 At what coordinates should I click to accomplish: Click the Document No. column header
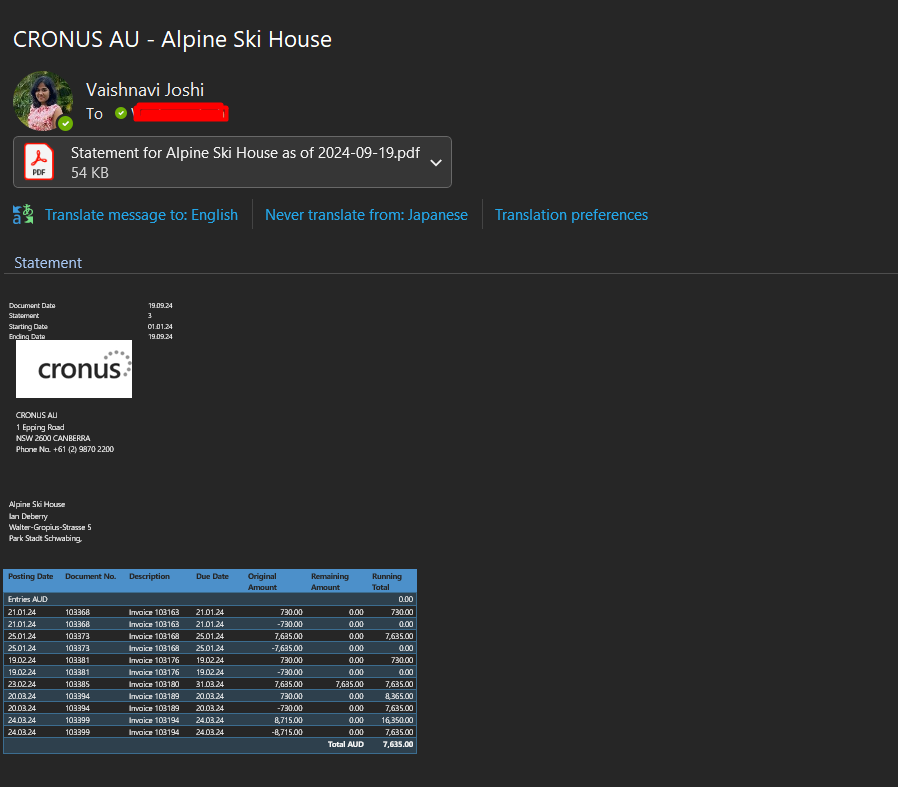click(90, 576)
